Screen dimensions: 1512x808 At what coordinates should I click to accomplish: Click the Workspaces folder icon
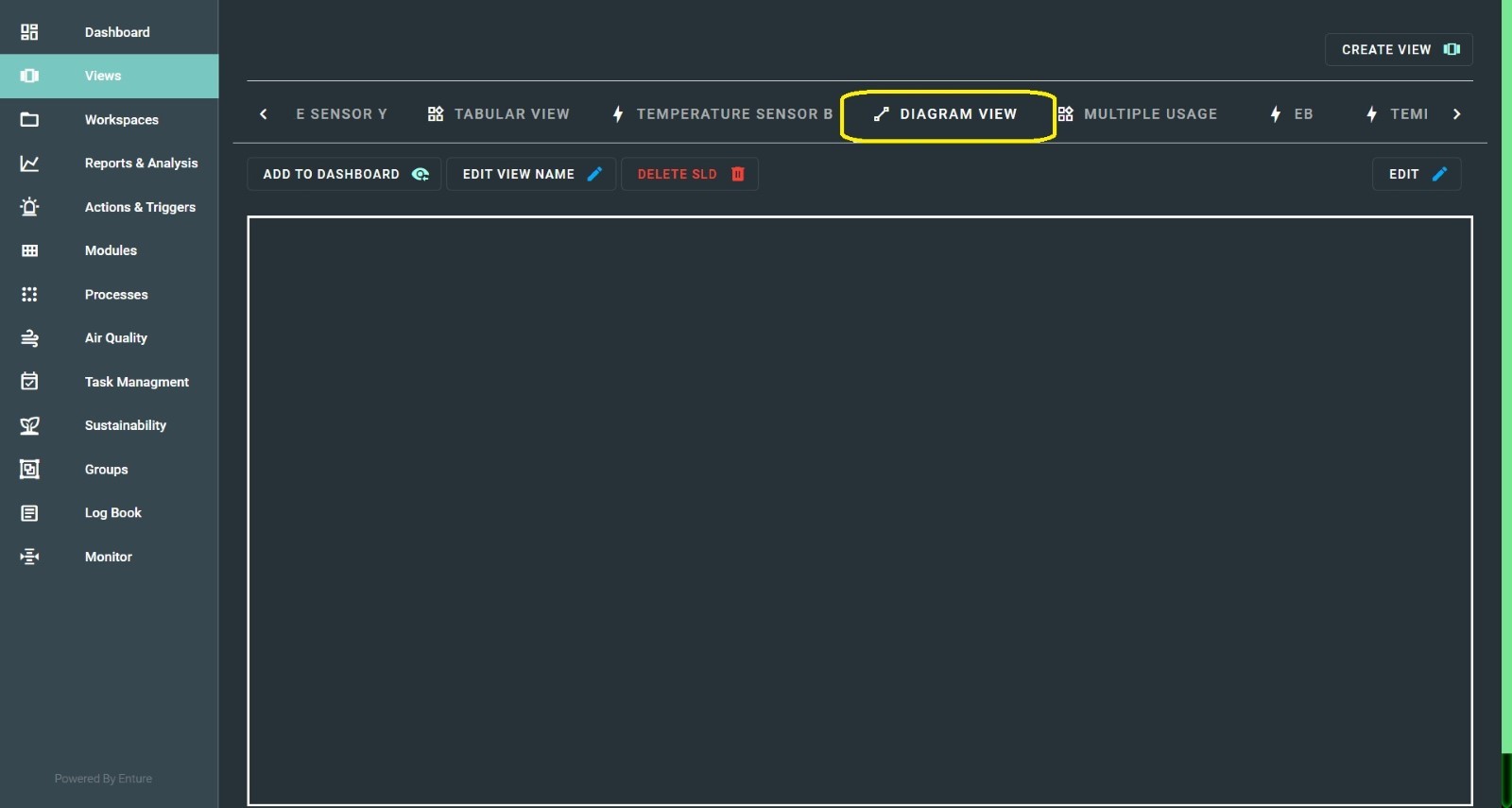(29, 120)
